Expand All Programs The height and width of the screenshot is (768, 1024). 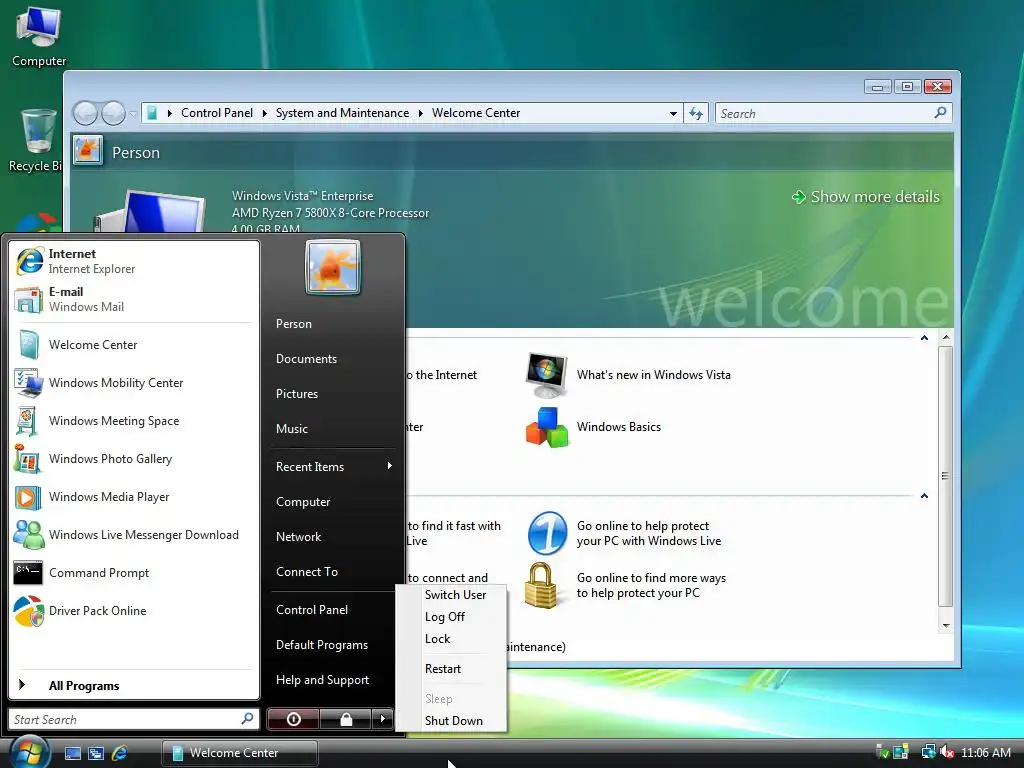coord(134,685)
